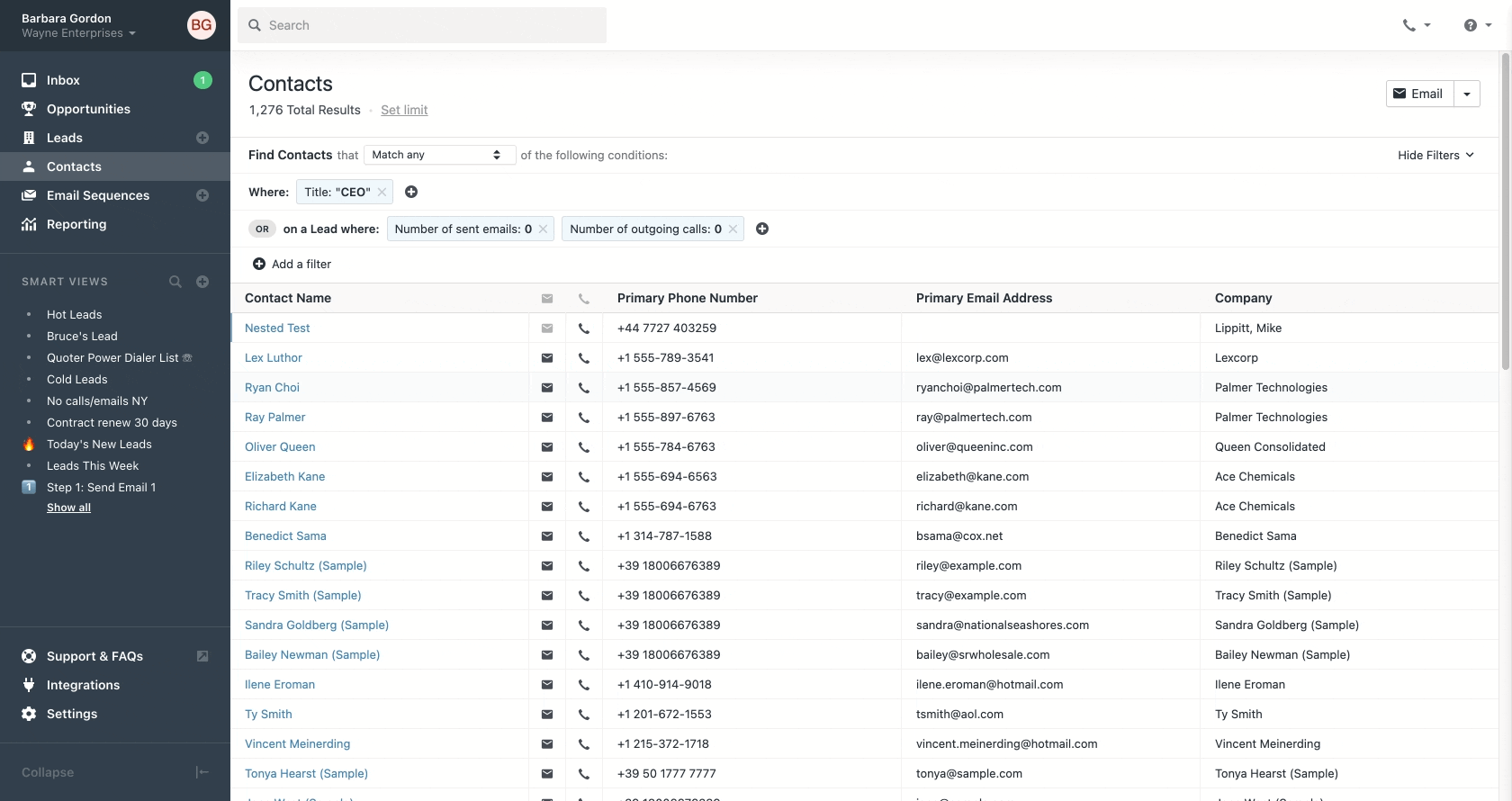Open the help menu in top bar
Image resolution: width=1512 pixels, height=801 pixels.
point(1478,25)
